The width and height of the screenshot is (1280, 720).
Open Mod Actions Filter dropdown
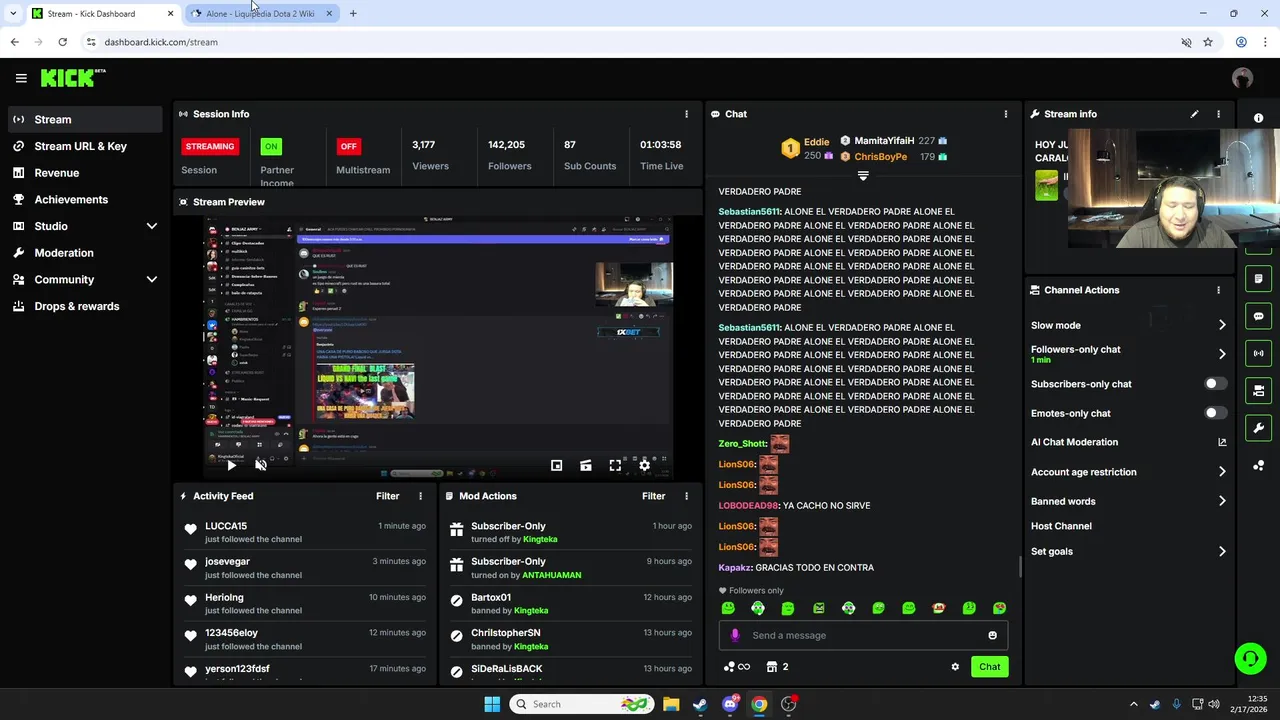click(654, 496)
